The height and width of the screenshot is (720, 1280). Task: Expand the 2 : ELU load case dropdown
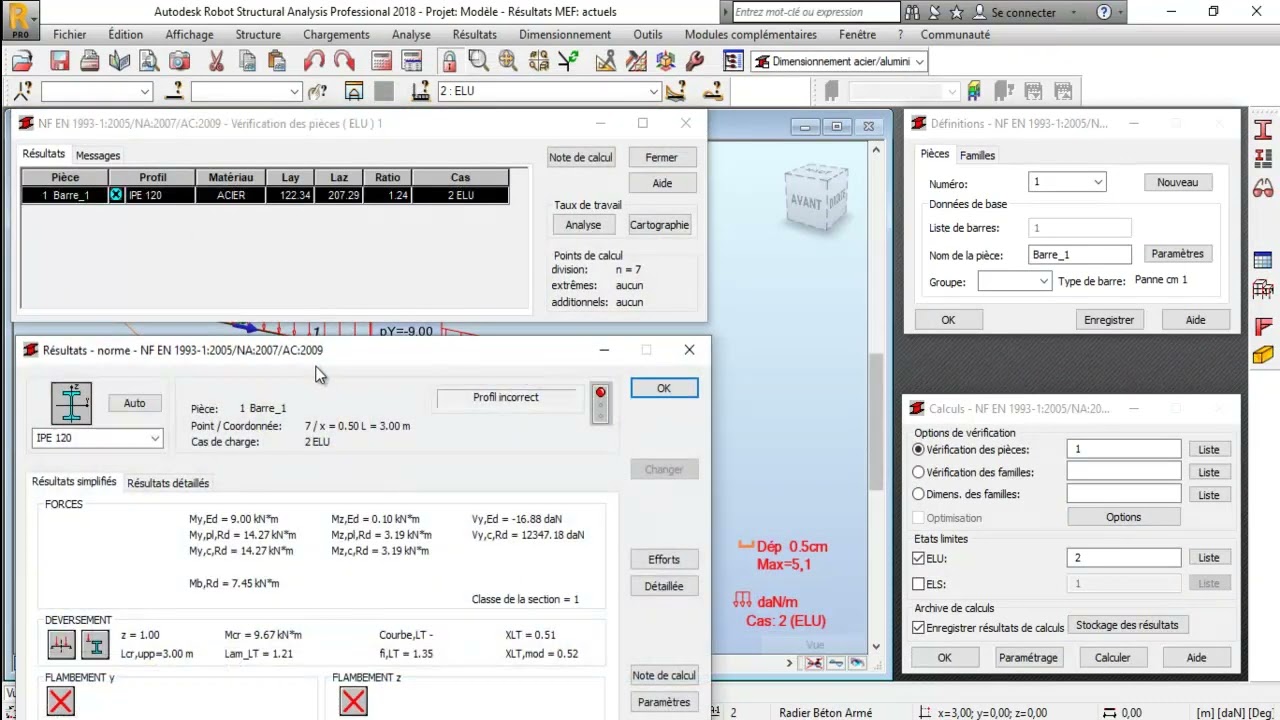click(653, 91)
